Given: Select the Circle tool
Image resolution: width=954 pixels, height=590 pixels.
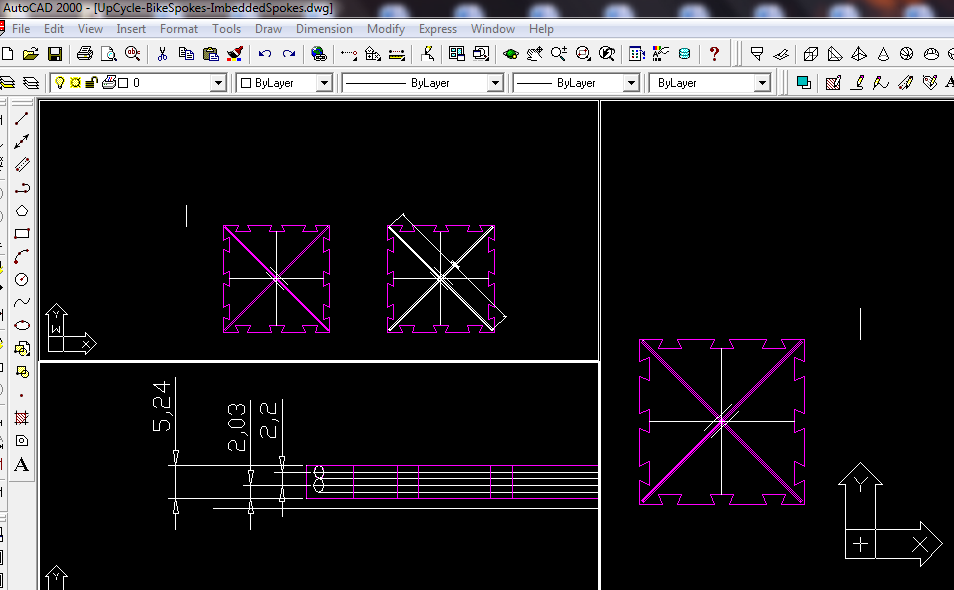Looking at the screenshot, I should [x=21, y=280].
